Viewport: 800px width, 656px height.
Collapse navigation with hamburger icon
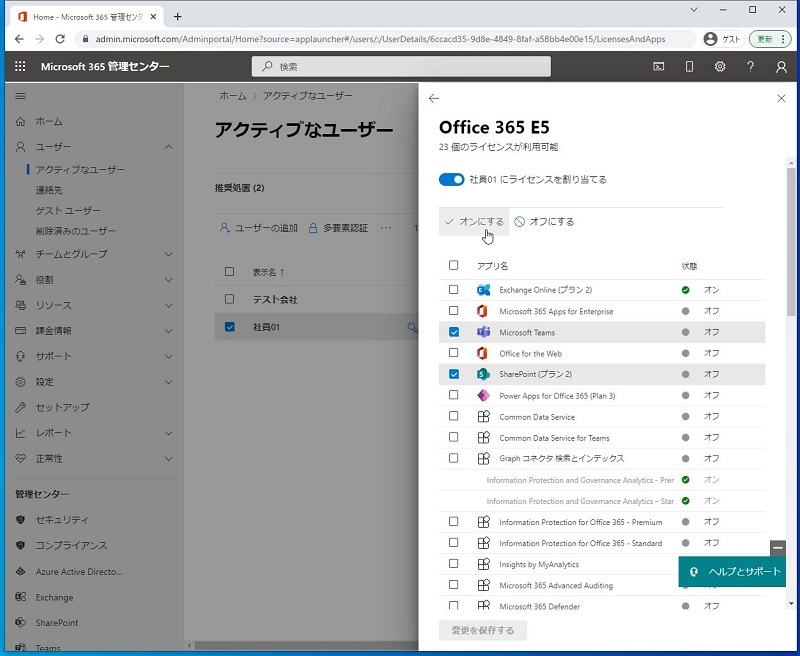tap(20, 96)
